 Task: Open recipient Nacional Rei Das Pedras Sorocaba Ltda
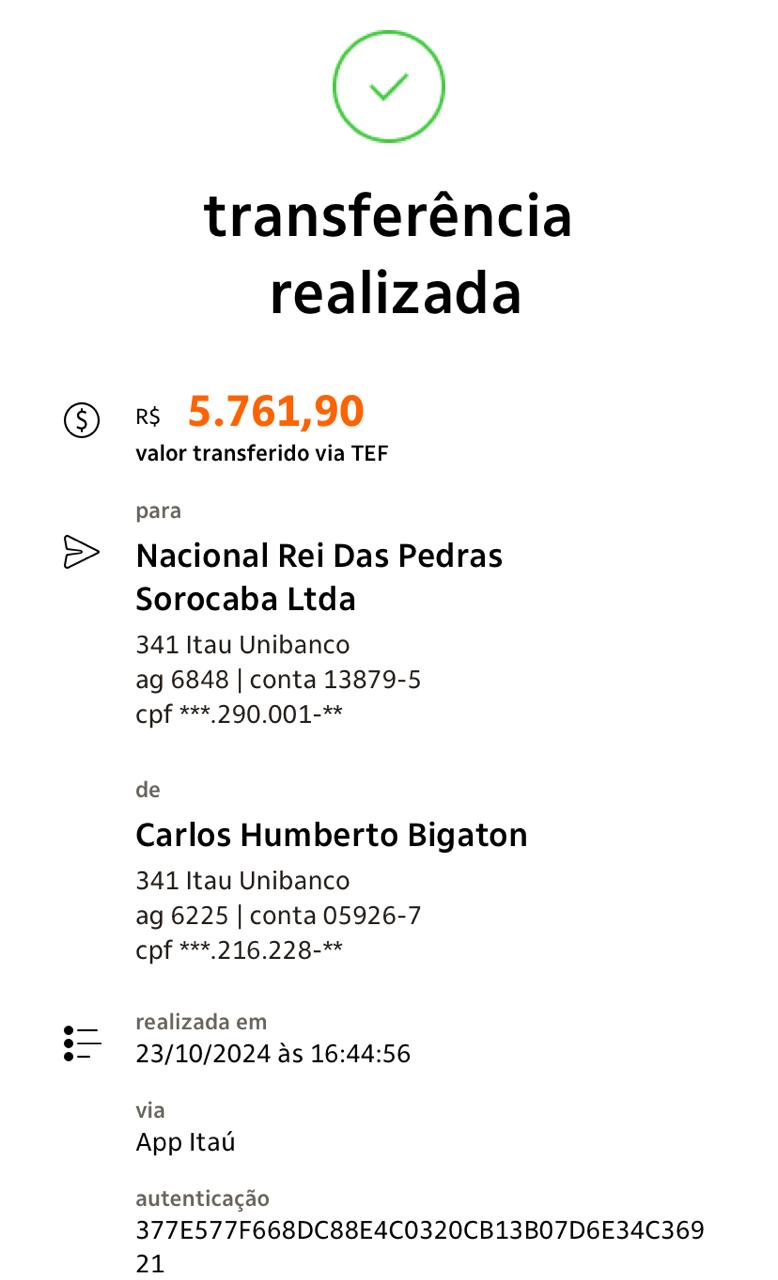[x=319, y=577]
